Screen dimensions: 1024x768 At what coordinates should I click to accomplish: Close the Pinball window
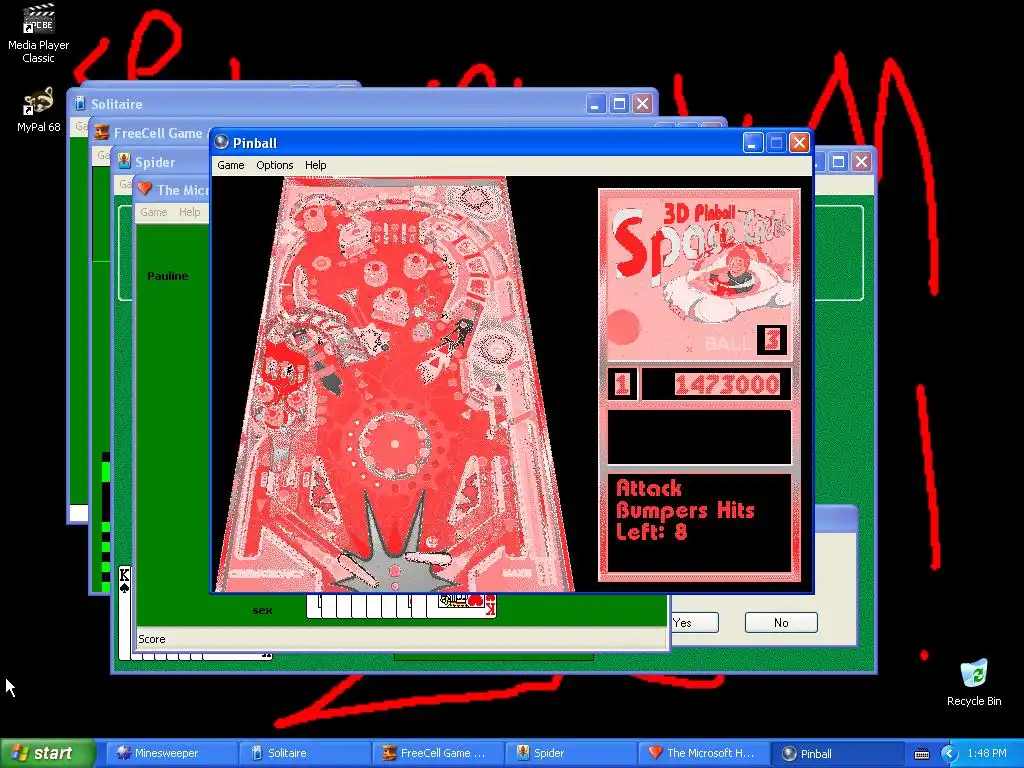point(799,142)
